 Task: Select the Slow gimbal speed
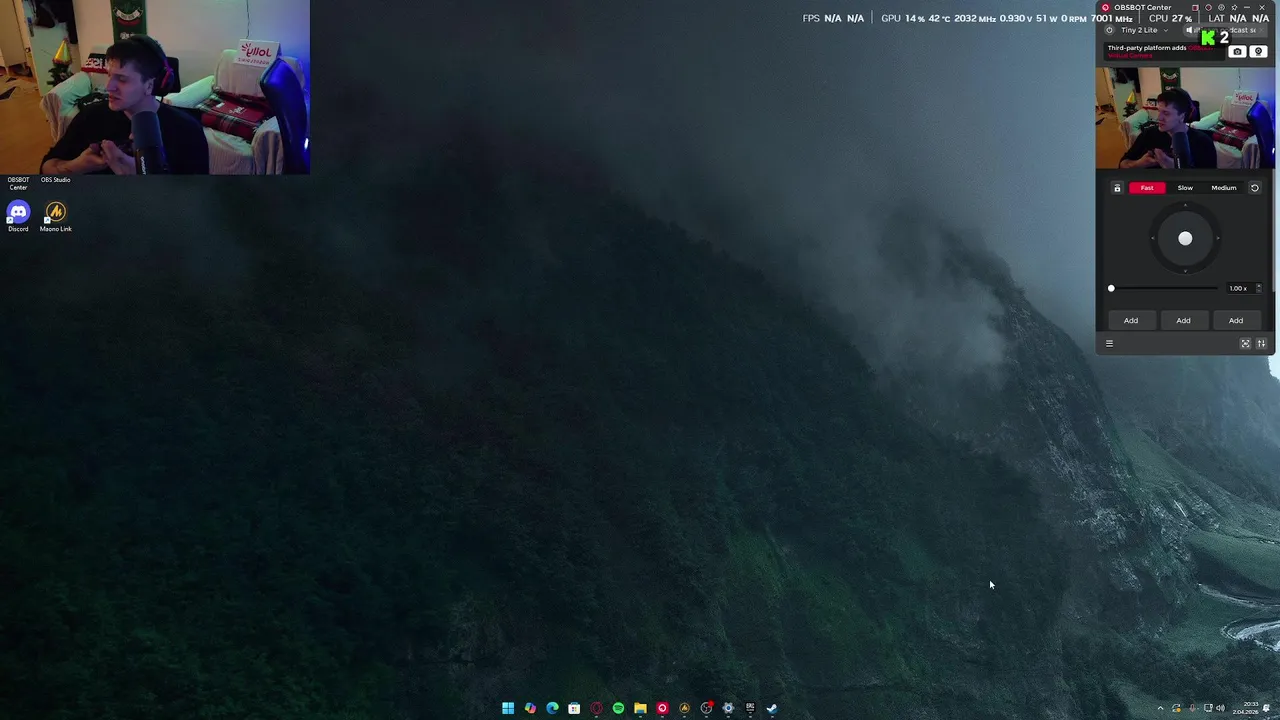tap(1185, 188)
